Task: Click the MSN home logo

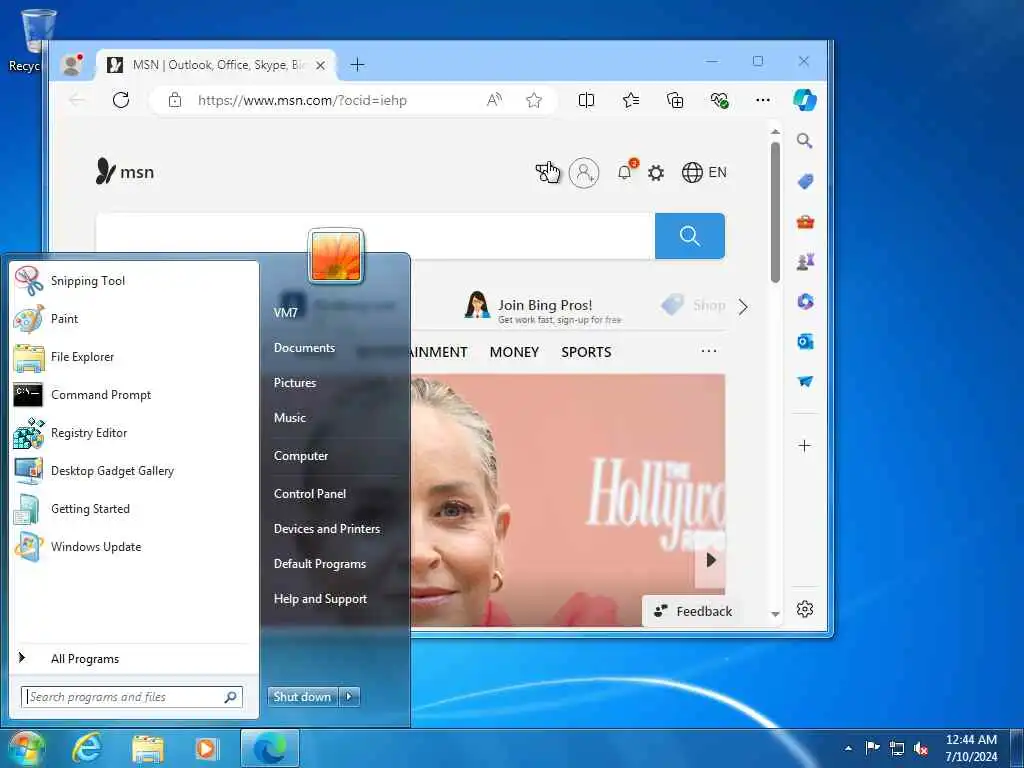Action: click(124, 172)
